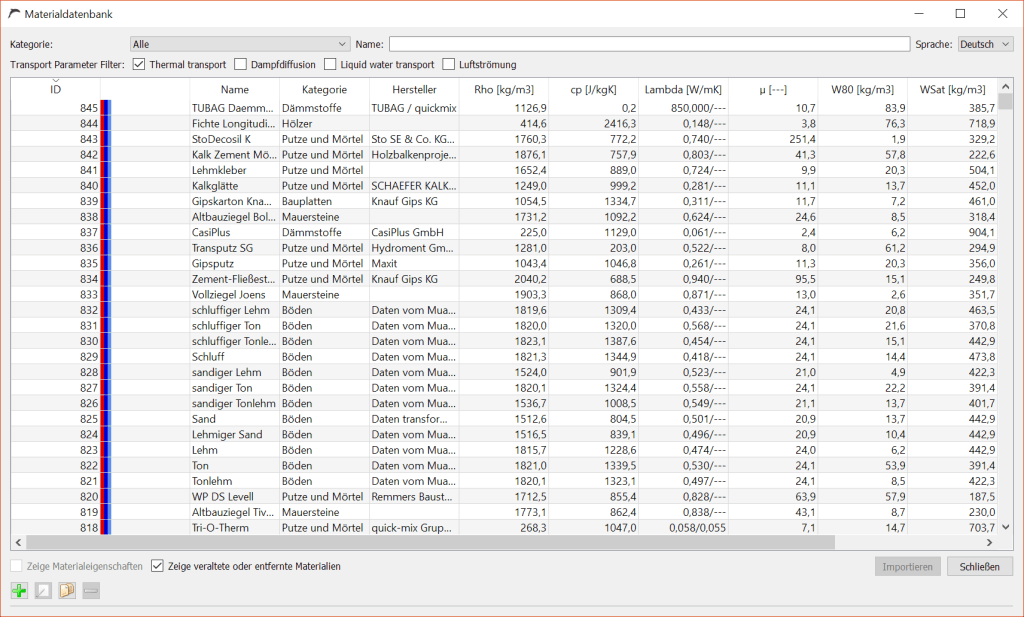Click the edit material pencil icon

click(43, 591)
